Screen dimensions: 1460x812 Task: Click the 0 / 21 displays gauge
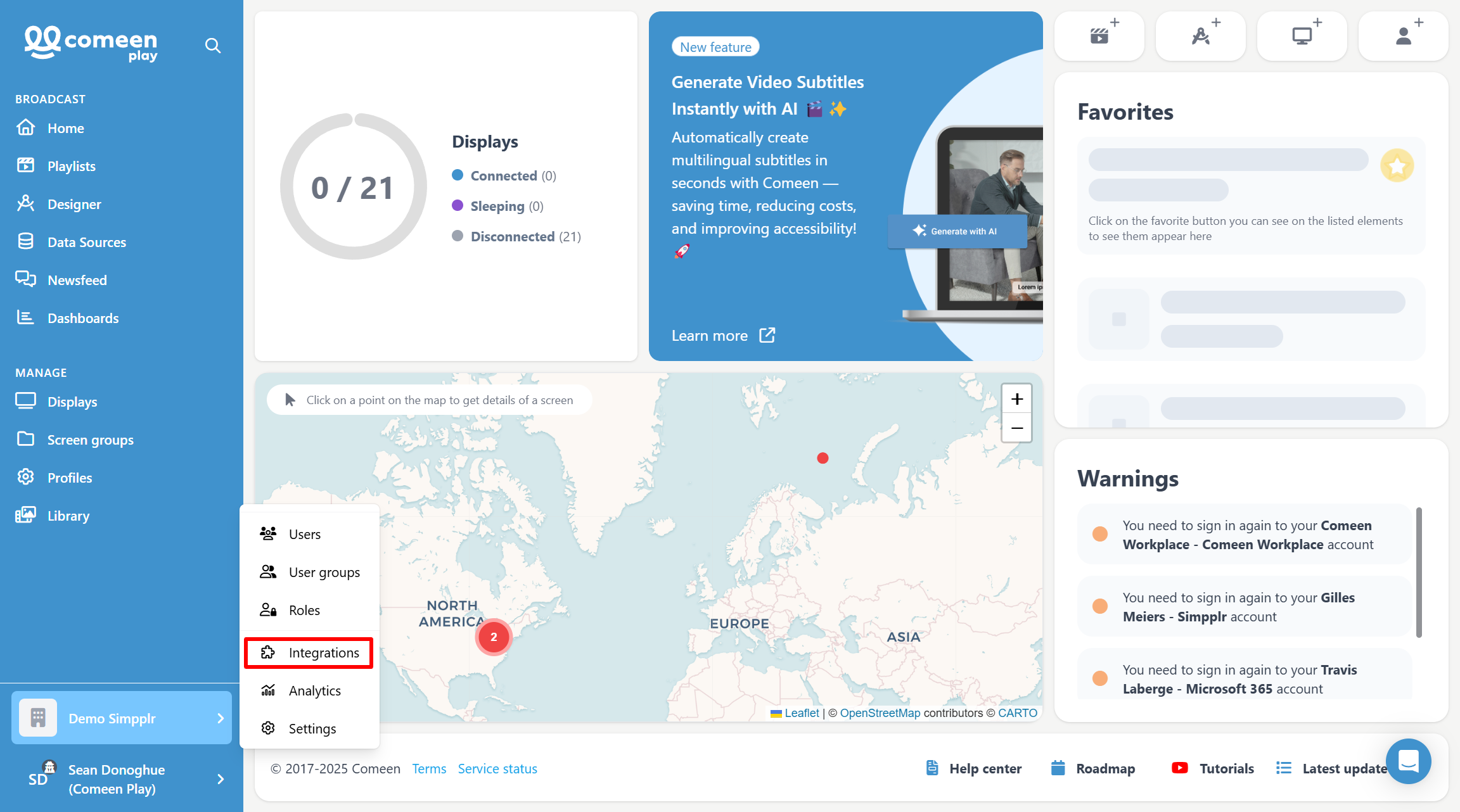point(353,186)
